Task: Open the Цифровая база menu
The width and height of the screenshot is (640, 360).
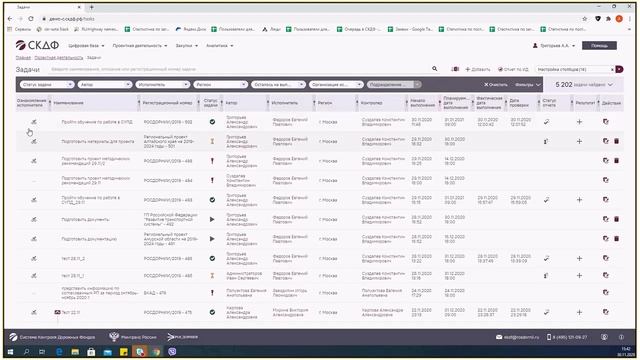Action: click(x=86, y=46)
